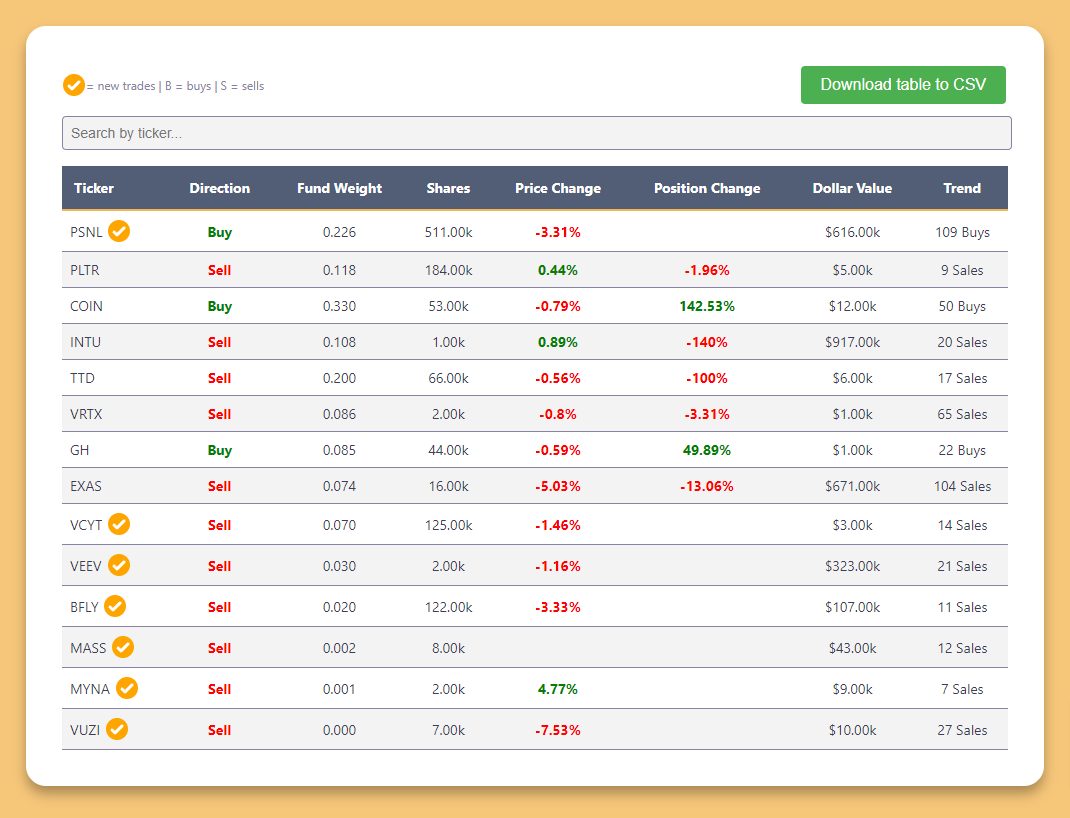Viewport: 1070px width, 818px height.
Task: Click the -1.96% position change for PLTR
Action: pos(707,270)
